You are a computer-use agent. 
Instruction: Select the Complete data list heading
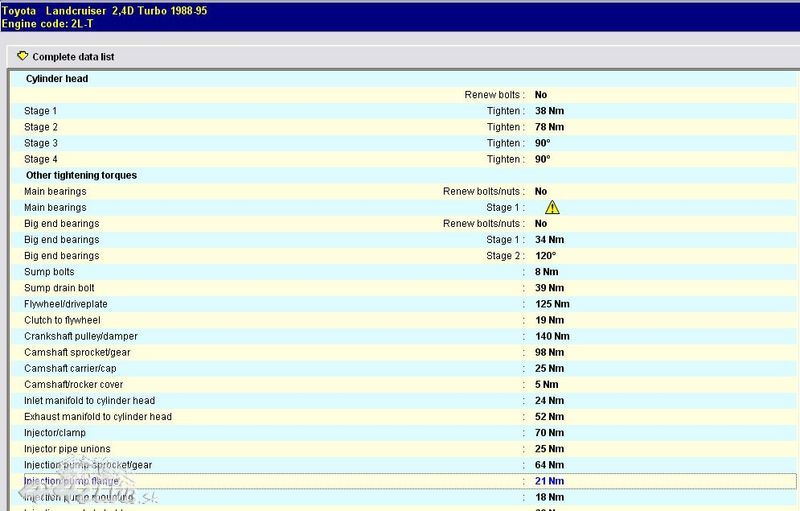click(73, 57)
